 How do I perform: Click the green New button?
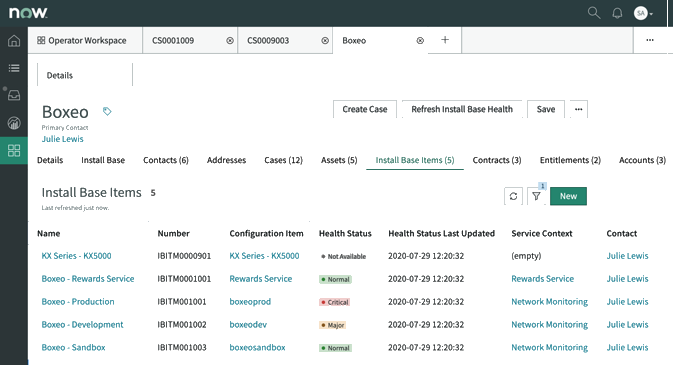pyautogui.click(x=568, y=196)
